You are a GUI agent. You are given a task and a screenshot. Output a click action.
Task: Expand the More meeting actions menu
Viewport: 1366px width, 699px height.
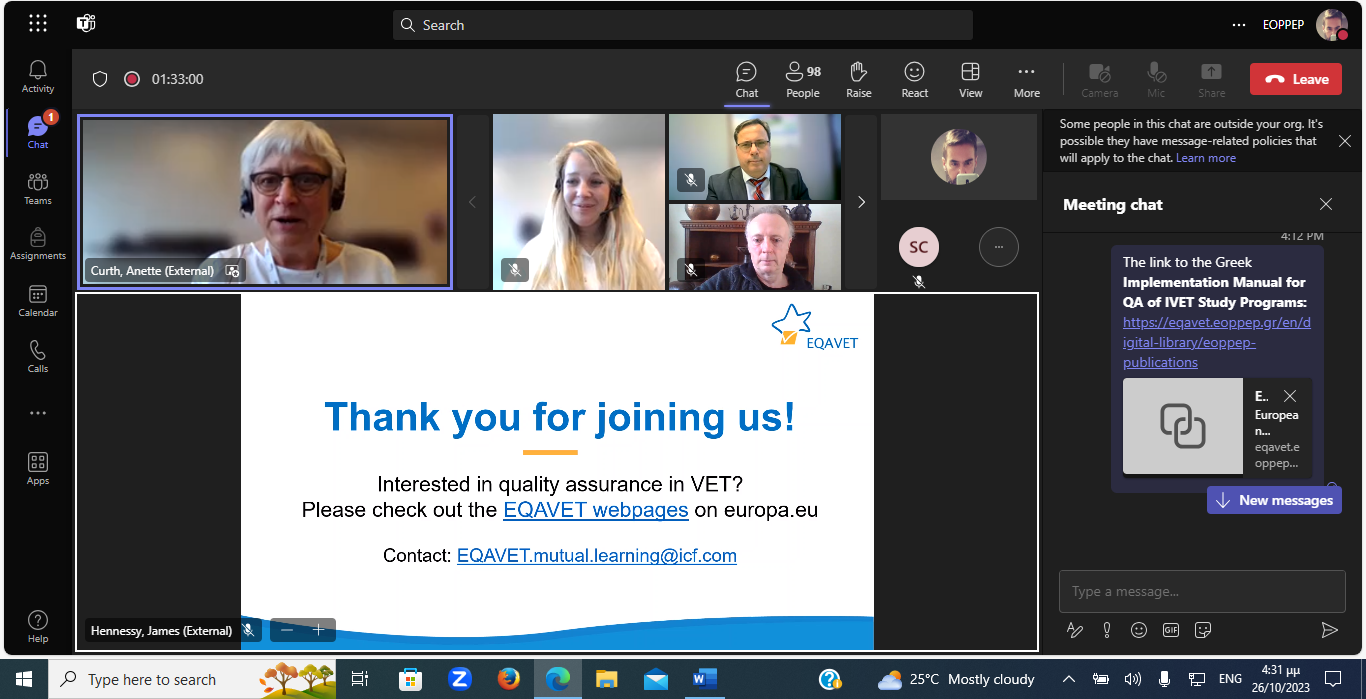tap(1026, 79)
